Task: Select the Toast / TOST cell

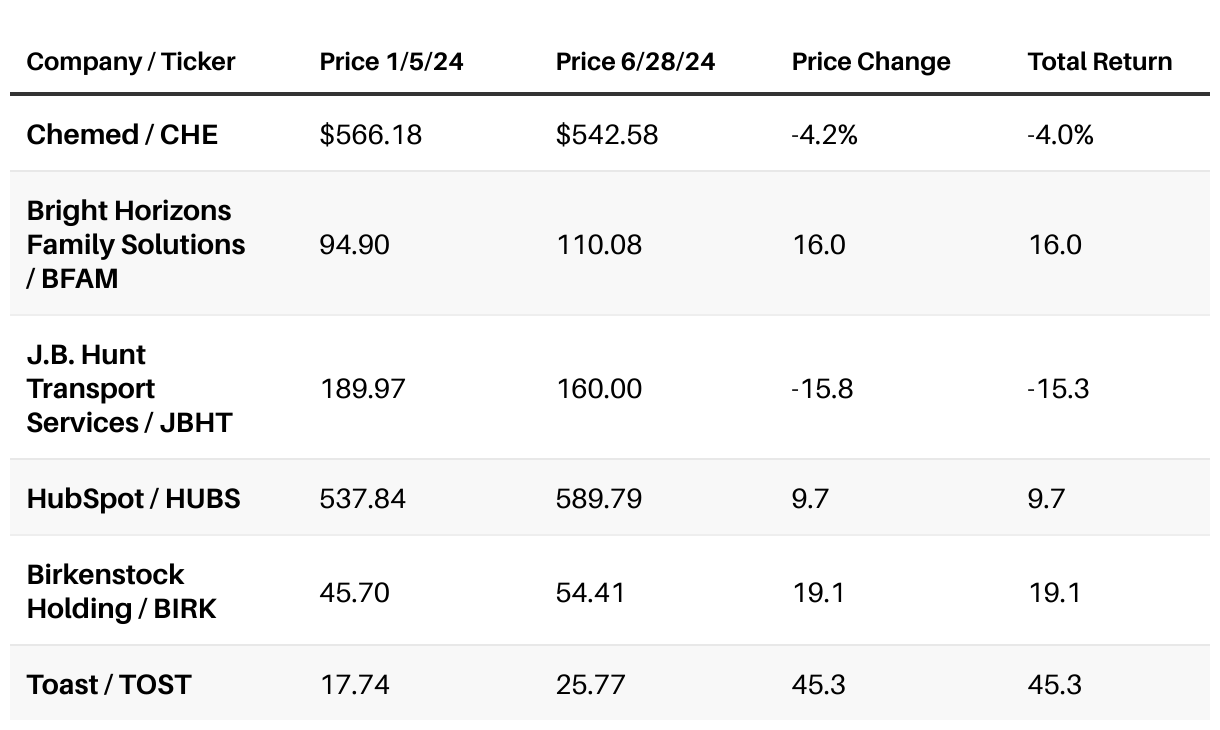Action: click(x=108, y=685)
